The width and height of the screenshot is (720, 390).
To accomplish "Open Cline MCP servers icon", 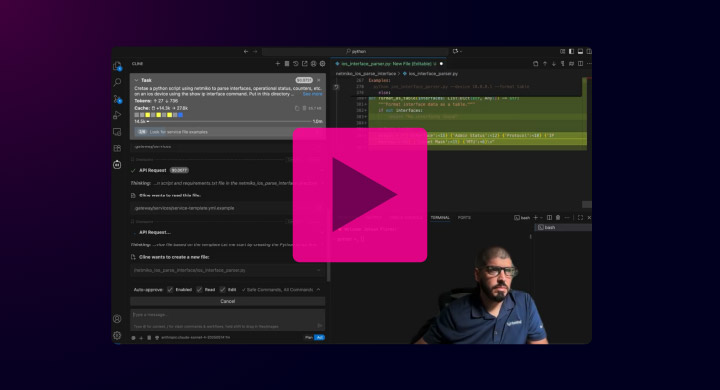I will pyautogui.click(x=287, y=64).
